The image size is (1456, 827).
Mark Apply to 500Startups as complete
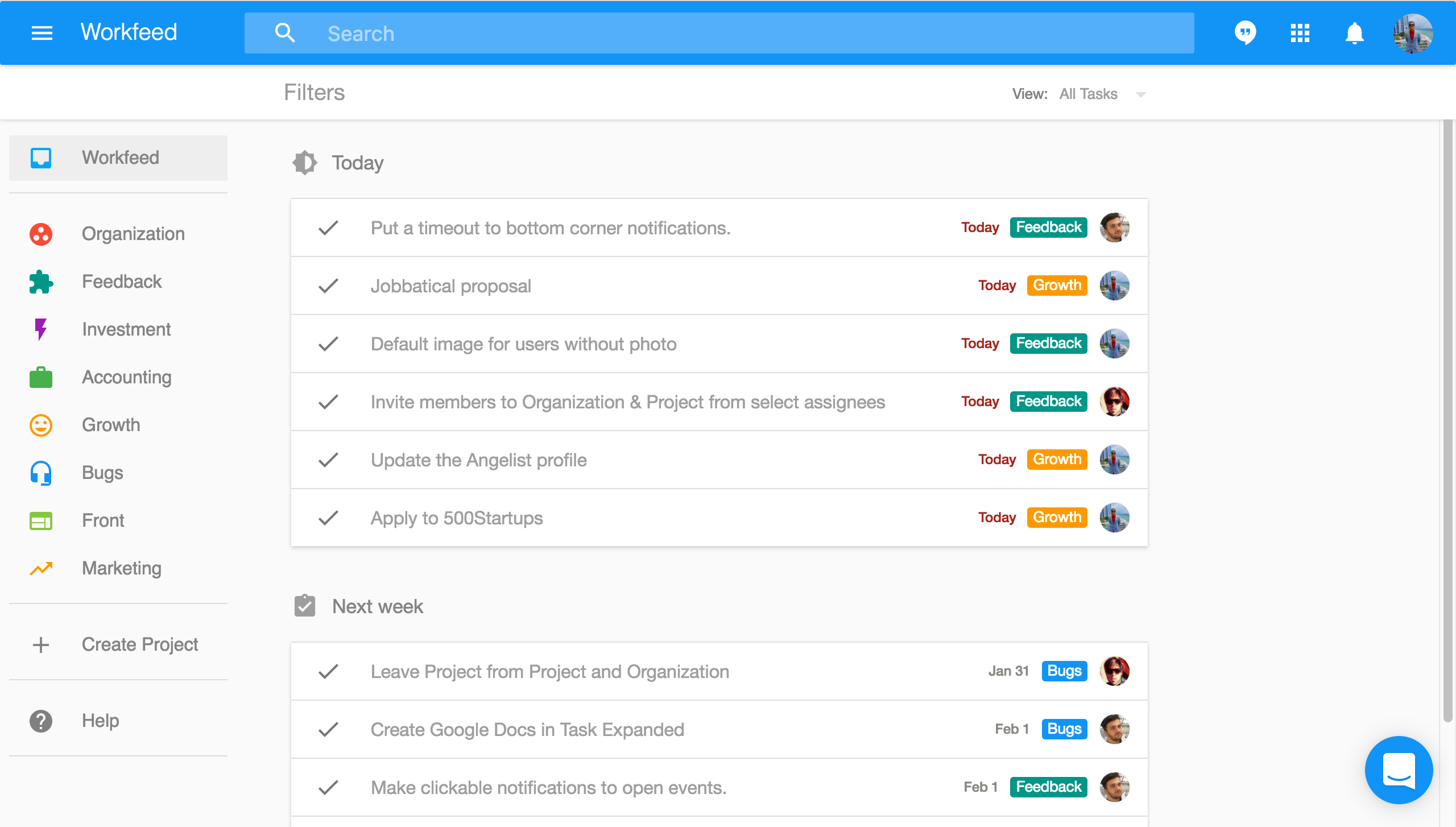[x=328, y=518]
